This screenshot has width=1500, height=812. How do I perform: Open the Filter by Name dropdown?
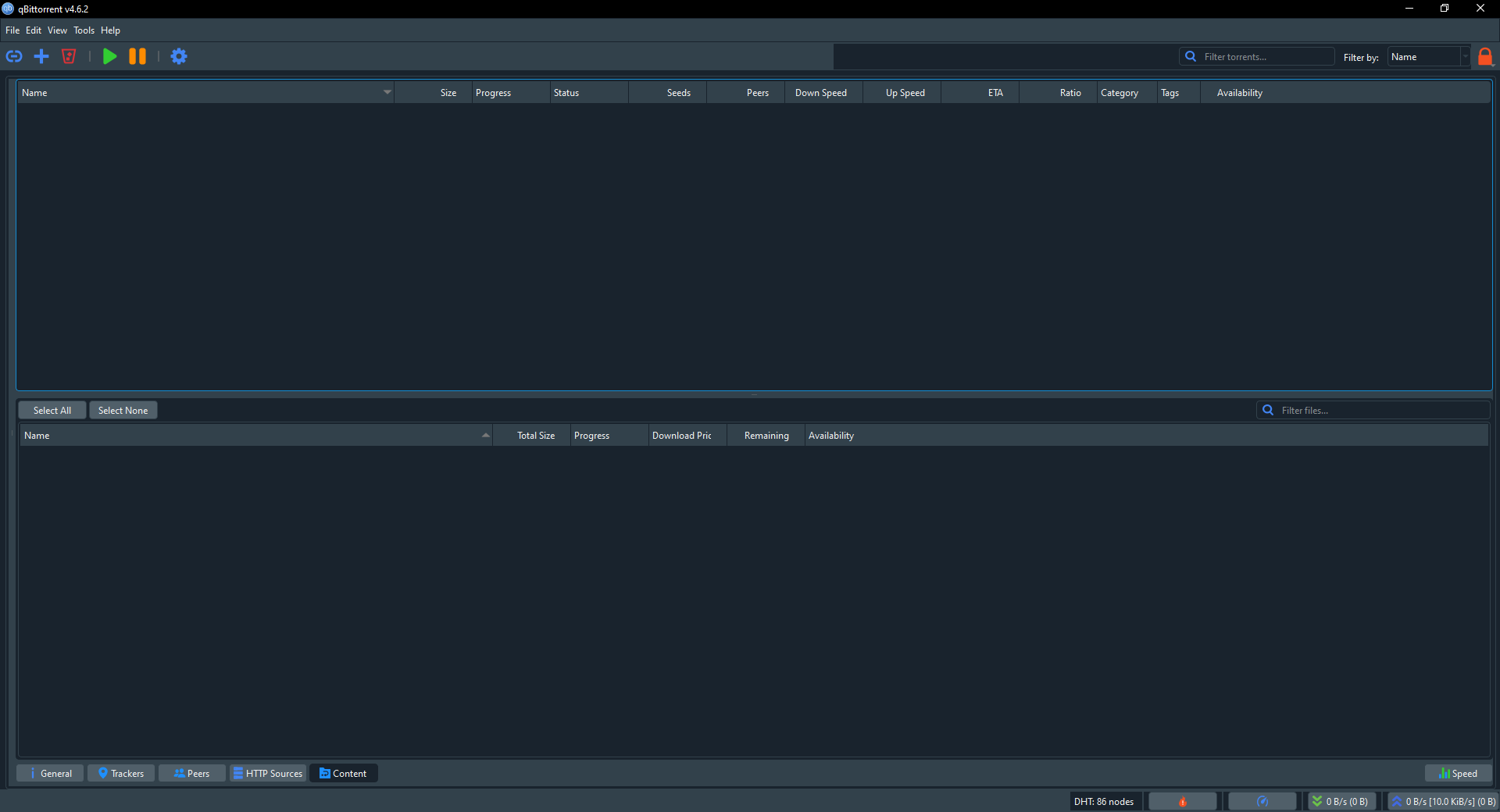click(x=1429, y=57)
